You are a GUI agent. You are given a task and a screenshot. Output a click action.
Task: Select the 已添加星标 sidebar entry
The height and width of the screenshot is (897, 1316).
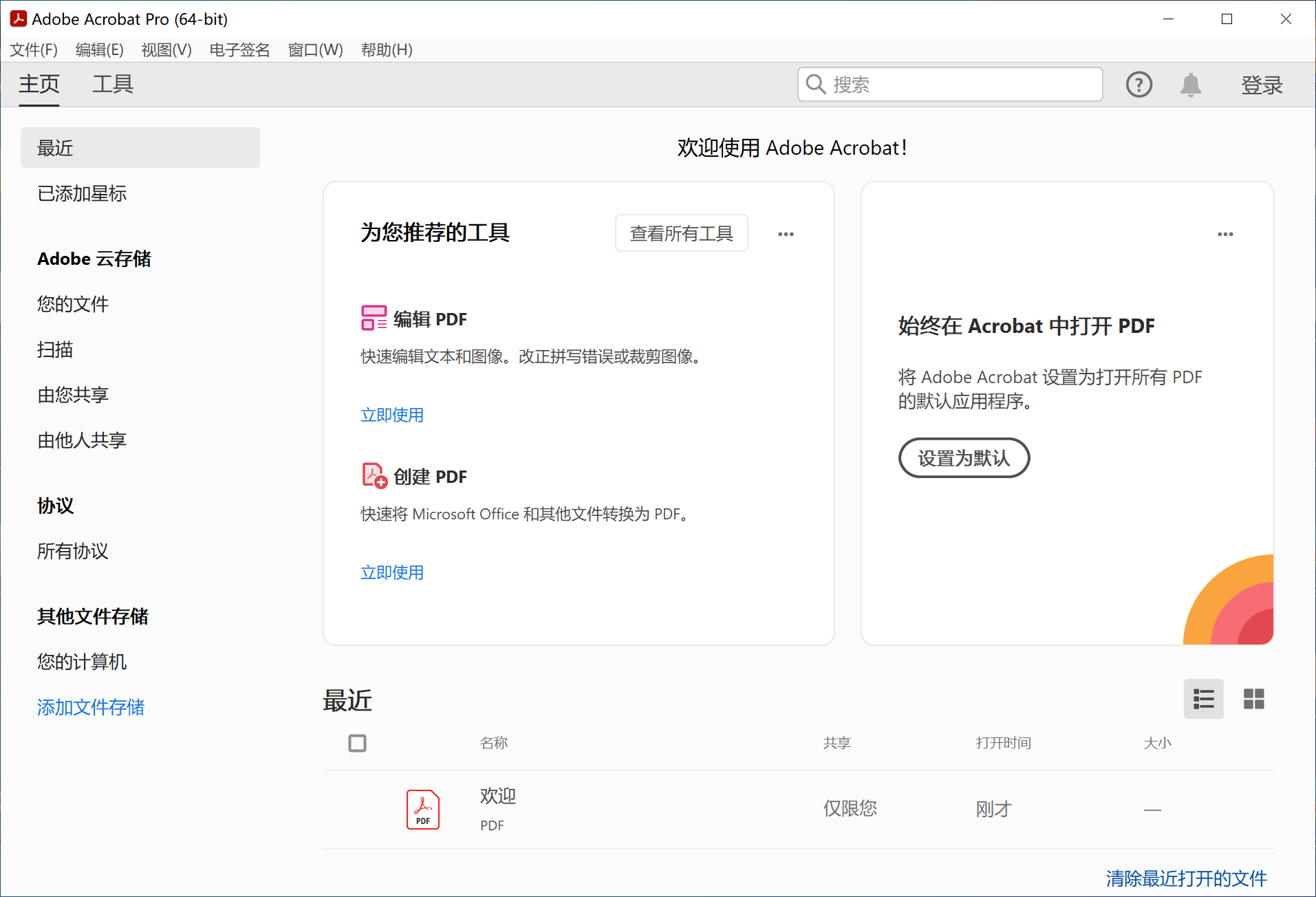tap(82, 194)
